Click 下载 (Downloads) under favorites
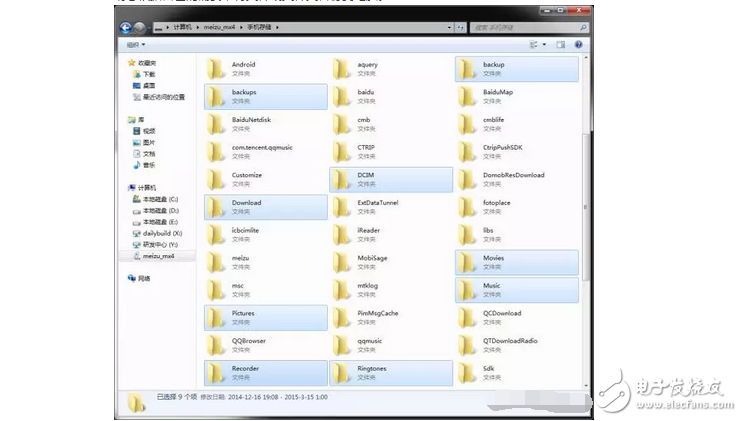This screenshot has height=421, width=742. (148, 74)
